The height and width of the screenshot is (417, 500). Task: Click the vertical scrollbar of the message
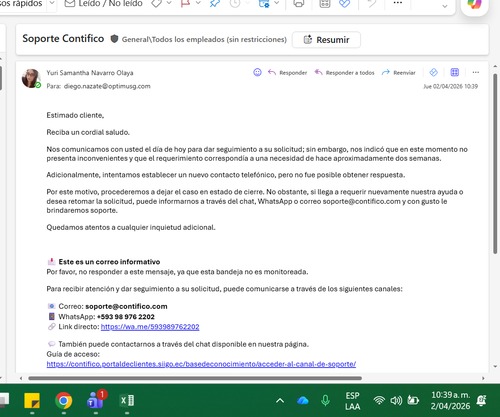click(x=495, y=163)
